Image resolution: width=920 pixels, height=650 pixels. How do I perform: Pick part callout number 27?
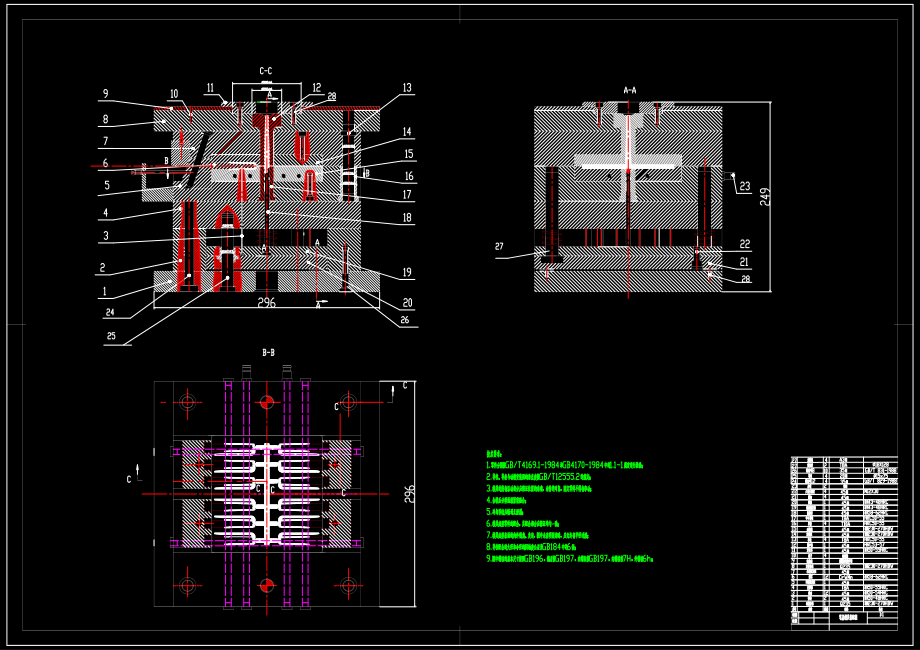(x=499, y=246)
